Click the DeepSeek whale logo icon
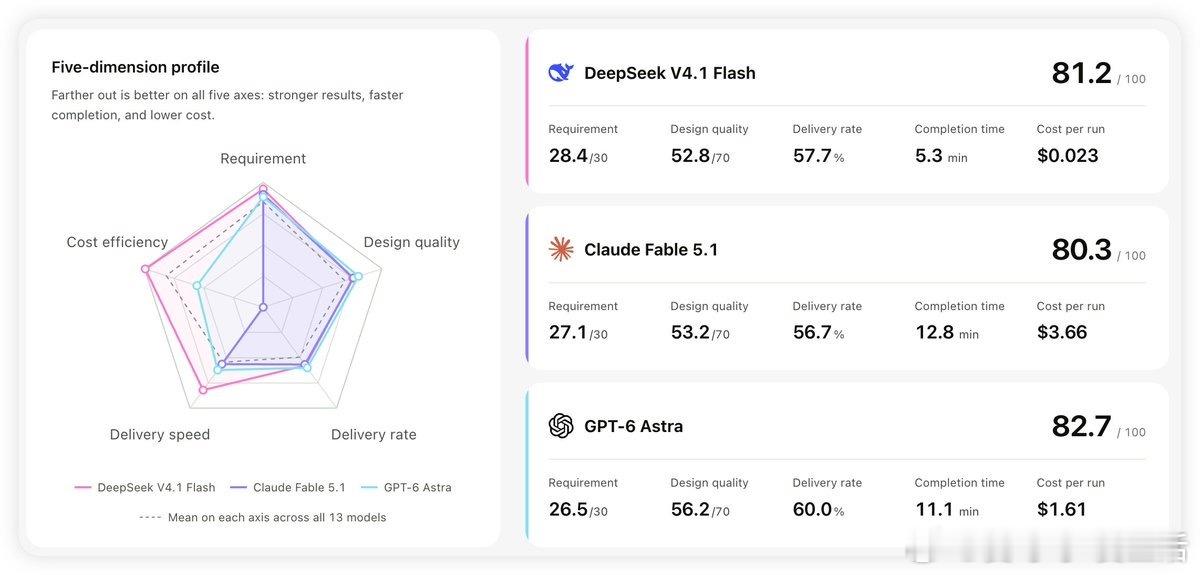Viewport: 1200px width, 575px height. coord(561,72)
